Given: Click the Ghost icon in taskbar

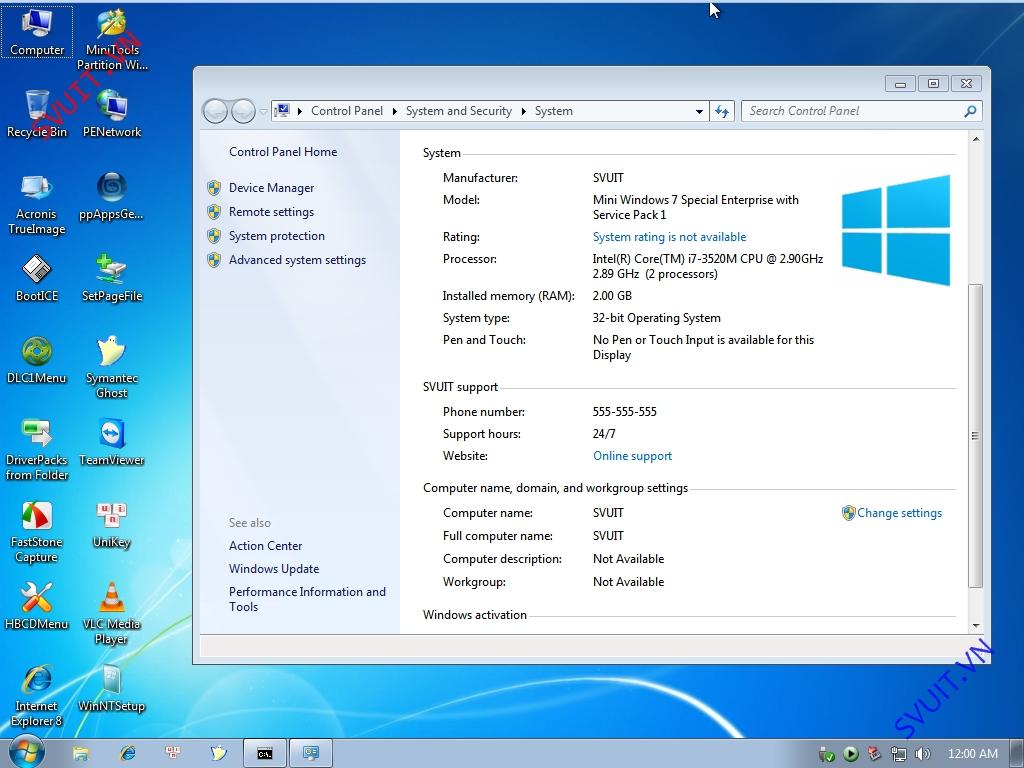Looking at the screenshot, I should (x=218, y=754).
